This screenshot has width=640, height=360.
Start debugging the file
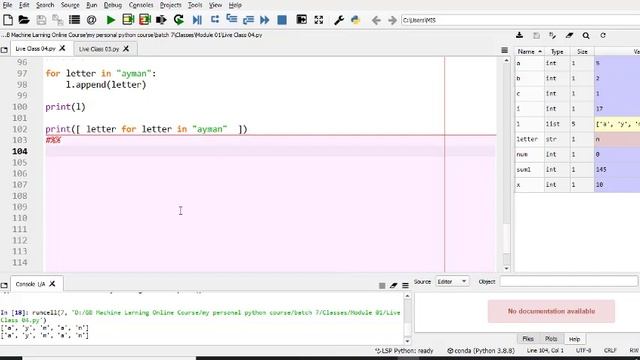pyautogui.click(x=197, y=20)
